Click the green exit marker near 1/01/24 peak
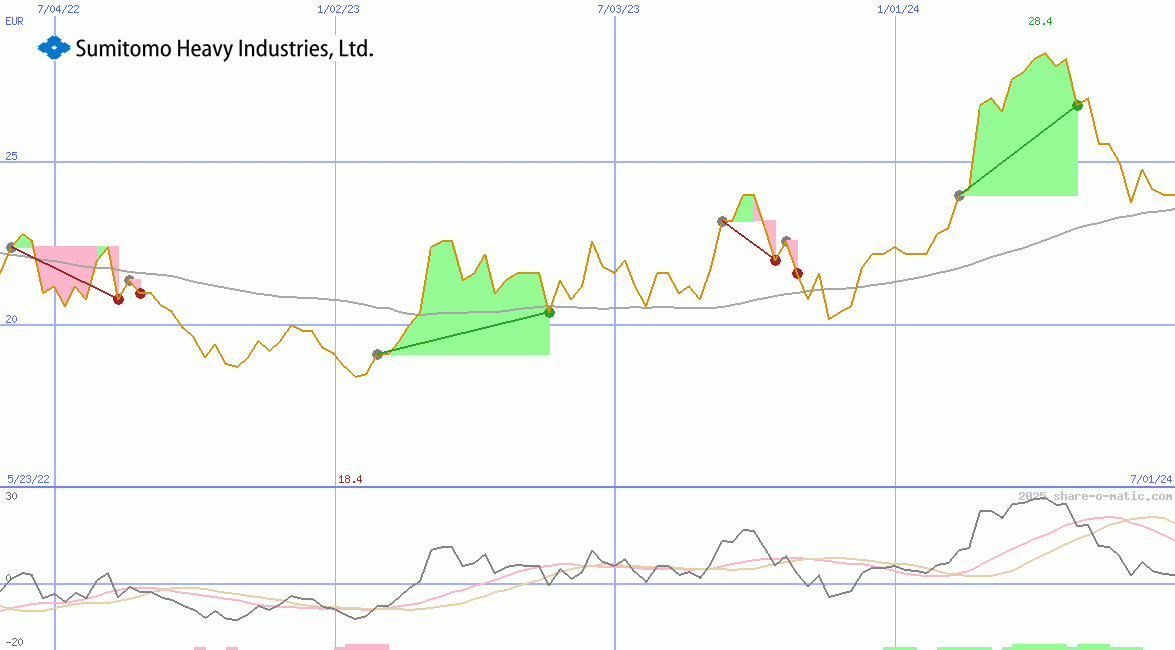This screenshot has width=1175, height=650. (x=1078, y=106)
